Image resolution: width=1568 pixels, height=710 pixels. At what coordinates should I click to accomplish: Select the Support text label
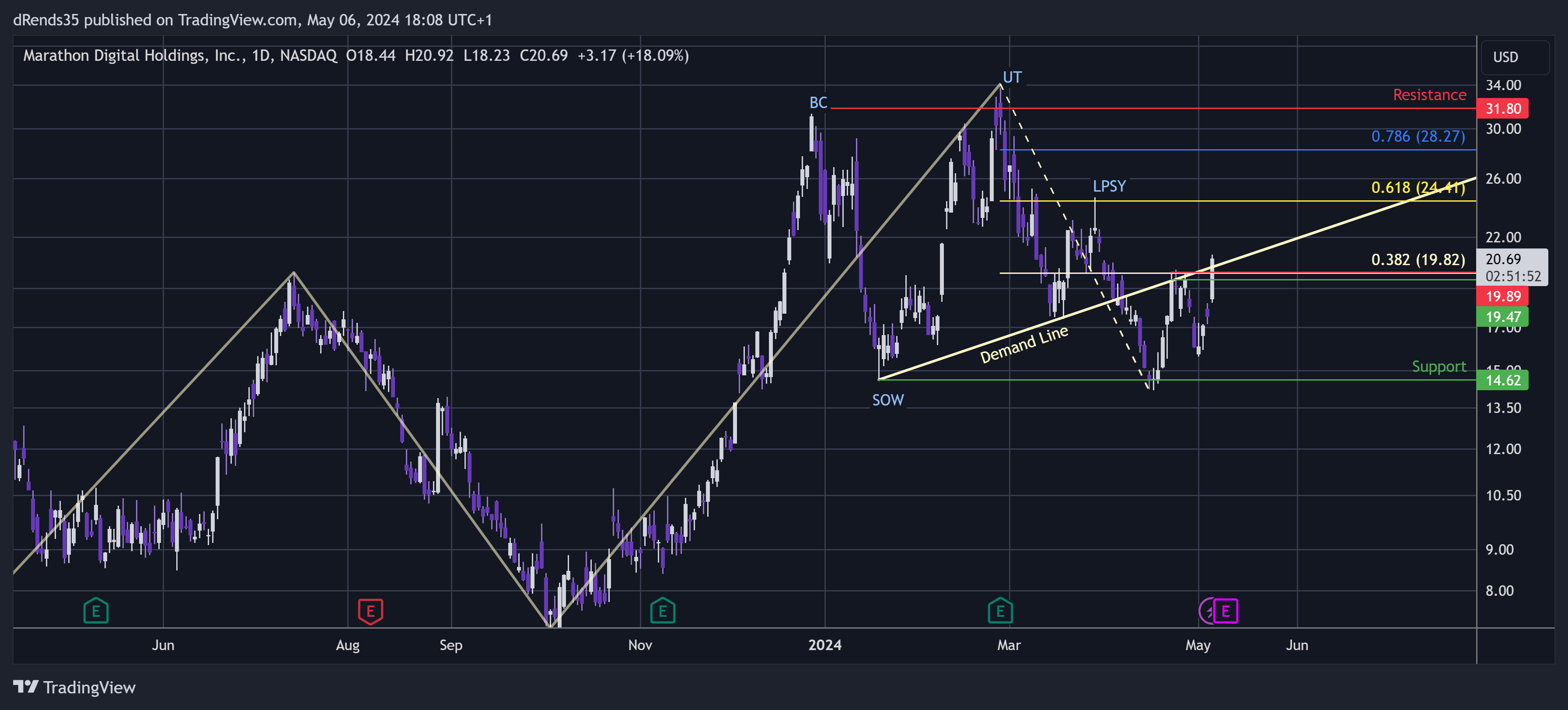click(1439, 367)
